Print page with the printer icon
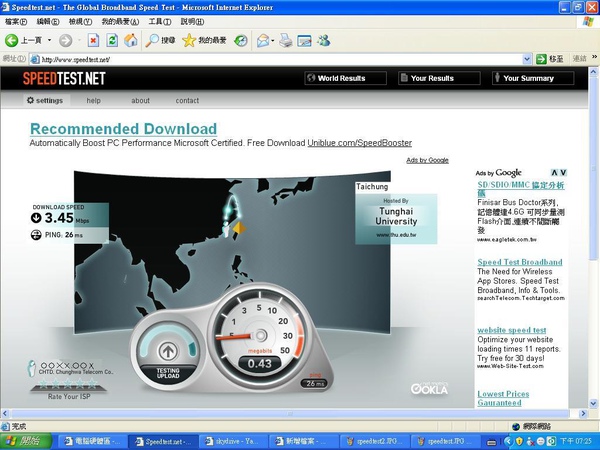The height and width of the screenshot is (450, 600). (x=285, y=40)
